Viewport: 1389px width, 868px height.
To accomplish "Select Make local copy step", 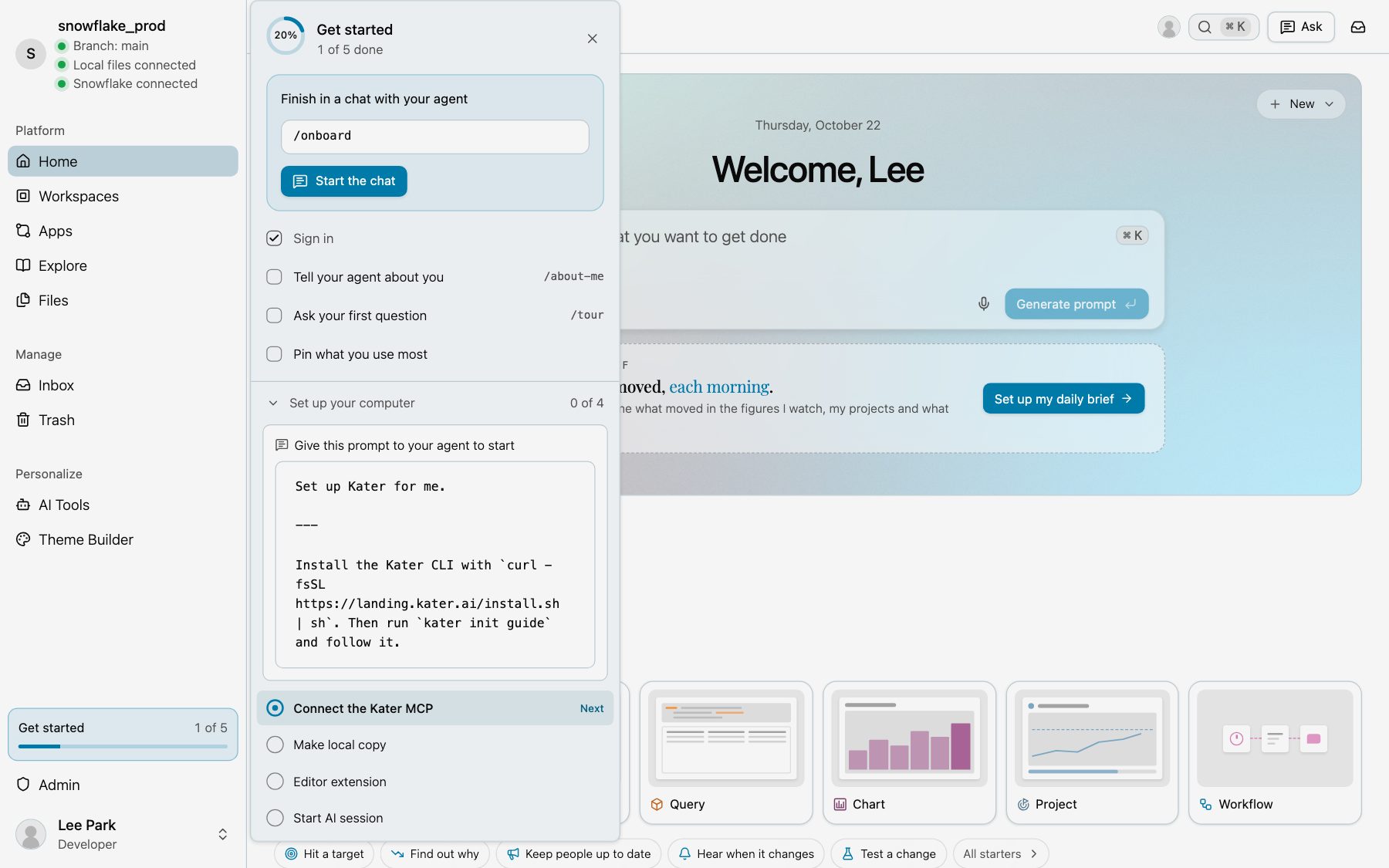I will 435,745.
